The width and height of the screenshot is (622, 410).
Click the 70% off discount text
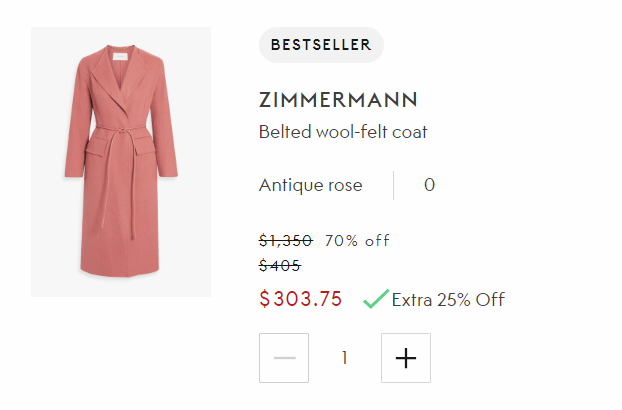tap(357, 240)
